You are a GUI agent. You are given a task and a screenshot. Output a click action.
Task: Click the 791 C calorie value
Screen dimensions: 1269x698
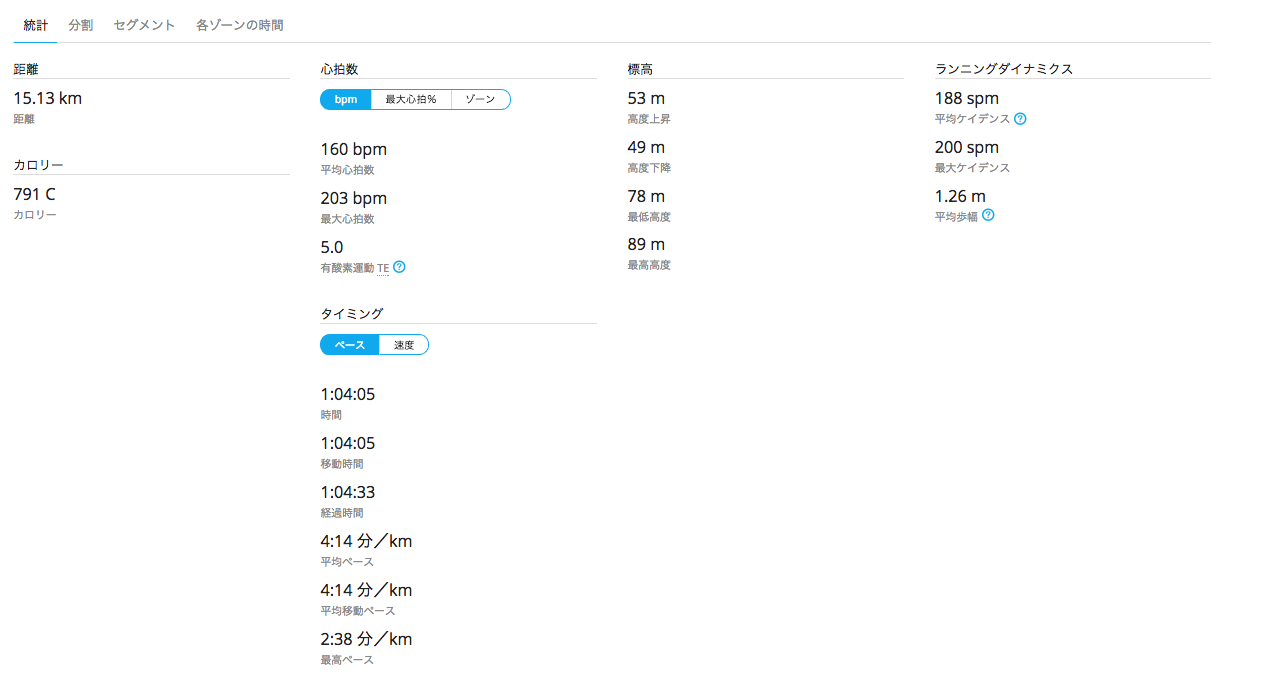click(x=34, y=195)
